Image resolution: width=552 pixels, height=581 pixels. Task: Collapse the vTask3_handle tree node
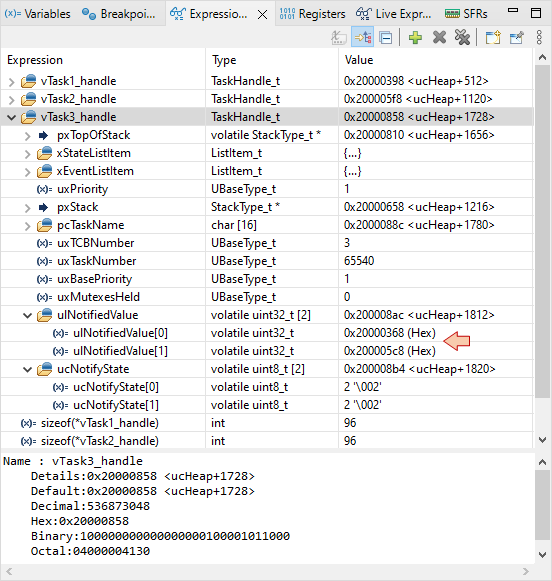(x=11, y=117)
